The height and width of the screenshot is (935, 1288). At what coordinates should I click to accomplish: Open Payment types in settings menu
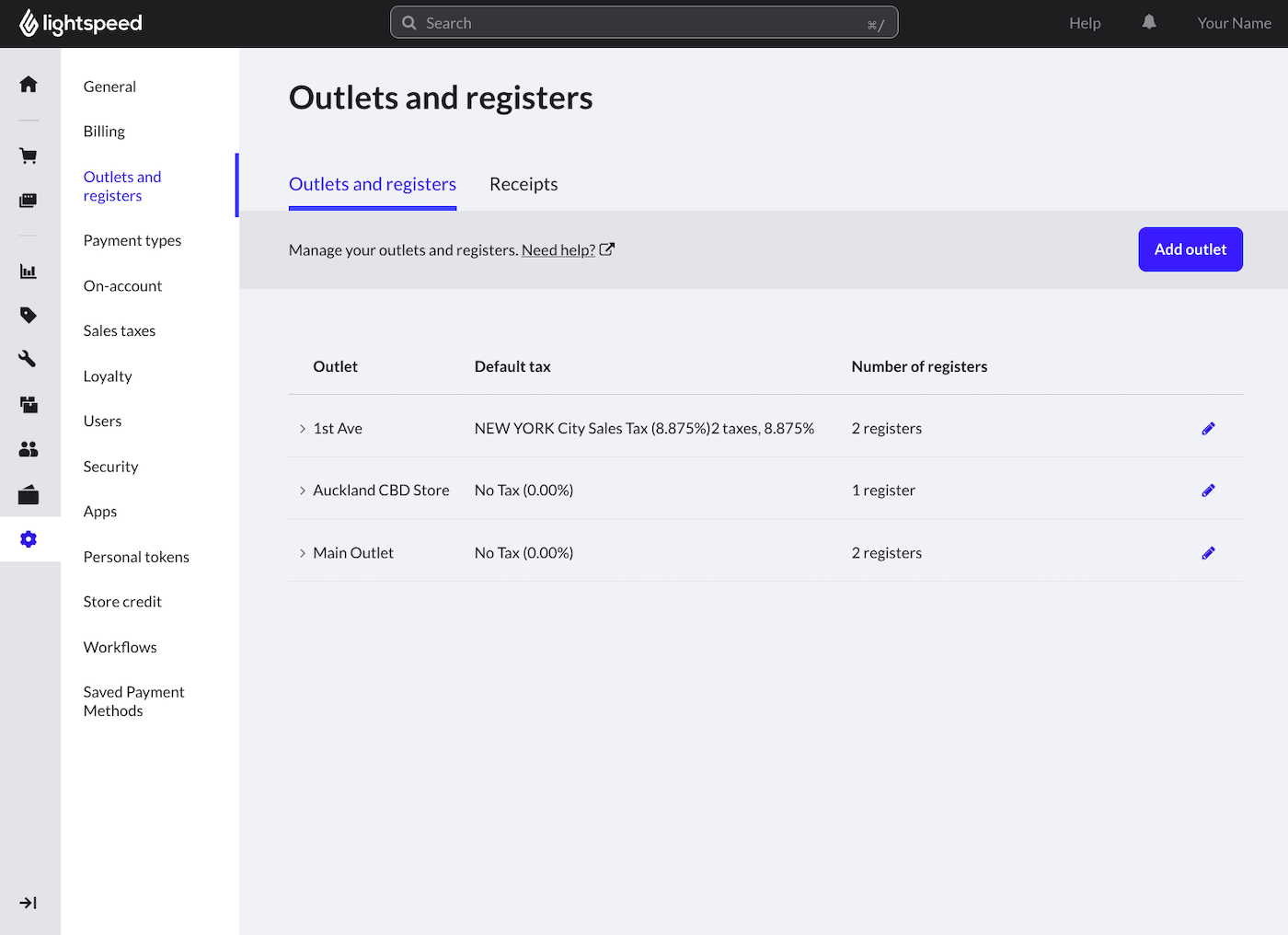click(132, 241)
